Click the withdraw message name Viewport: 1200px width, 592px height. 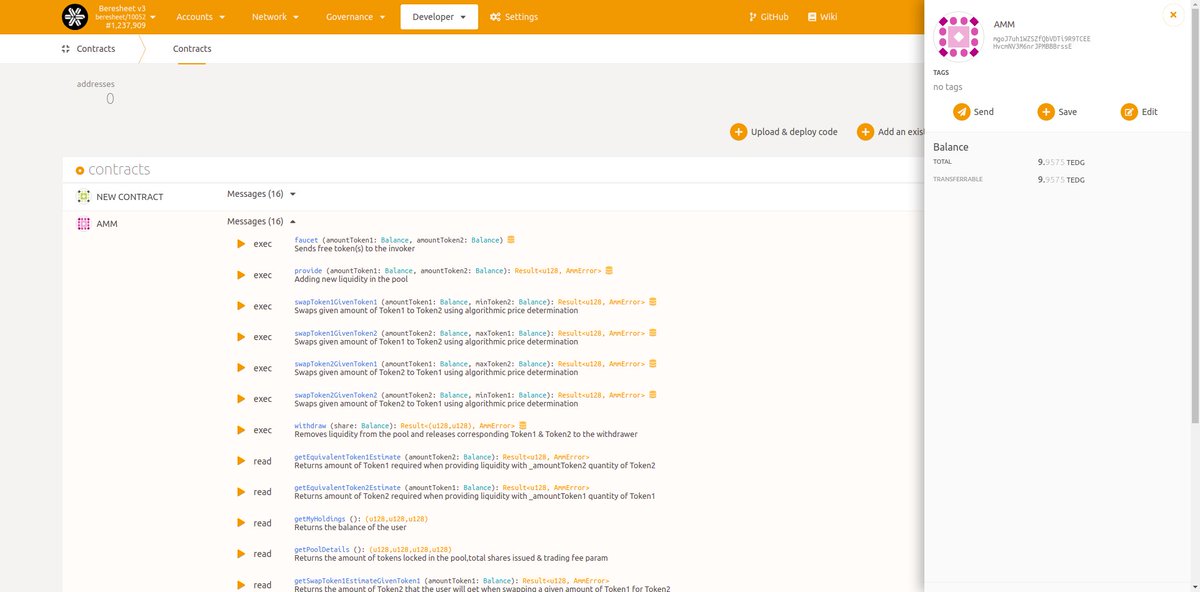click(x=310, y=426)
